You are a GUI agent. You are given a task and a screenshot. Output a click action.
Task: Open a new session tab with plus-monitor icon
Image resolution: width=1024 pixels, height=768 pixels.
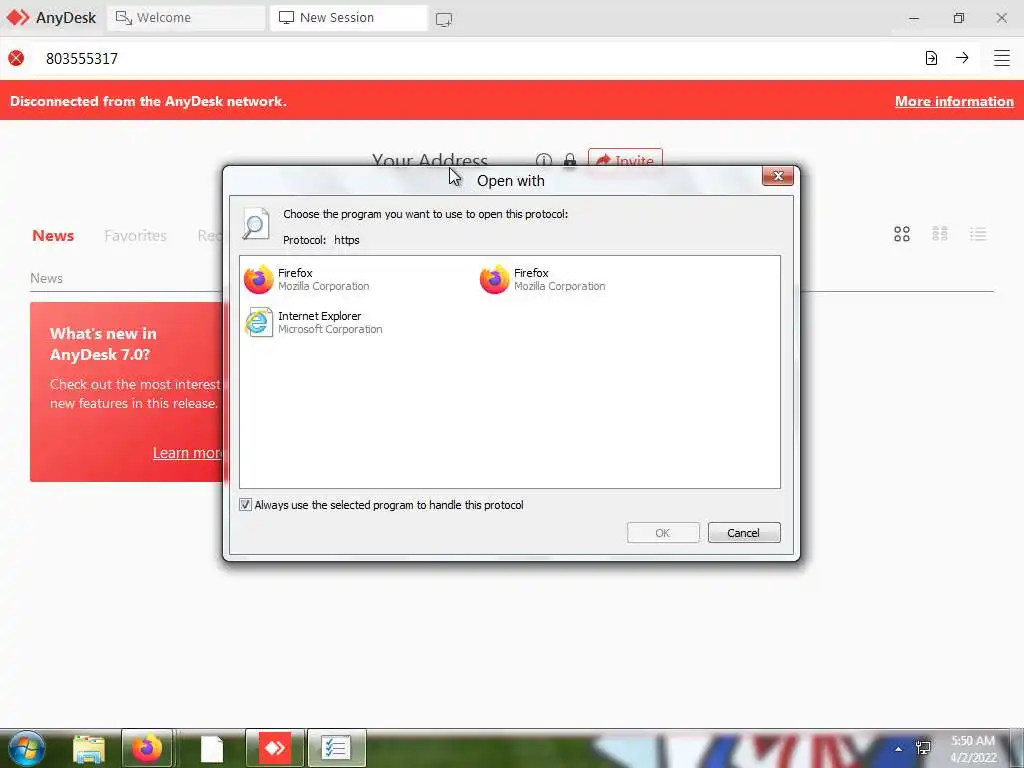(443, 19)
